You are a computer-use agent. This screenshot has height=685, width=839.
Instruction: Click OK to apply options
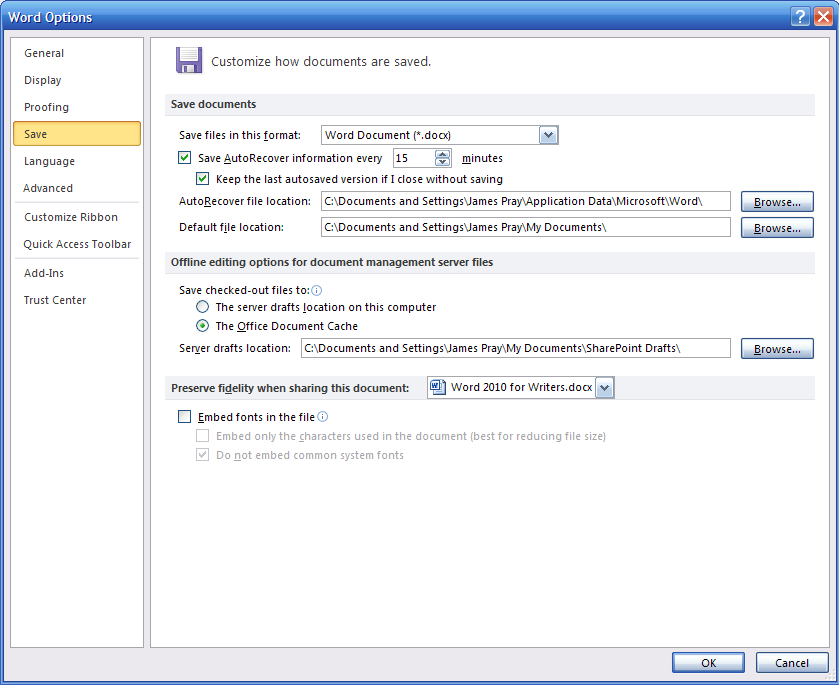708,663
